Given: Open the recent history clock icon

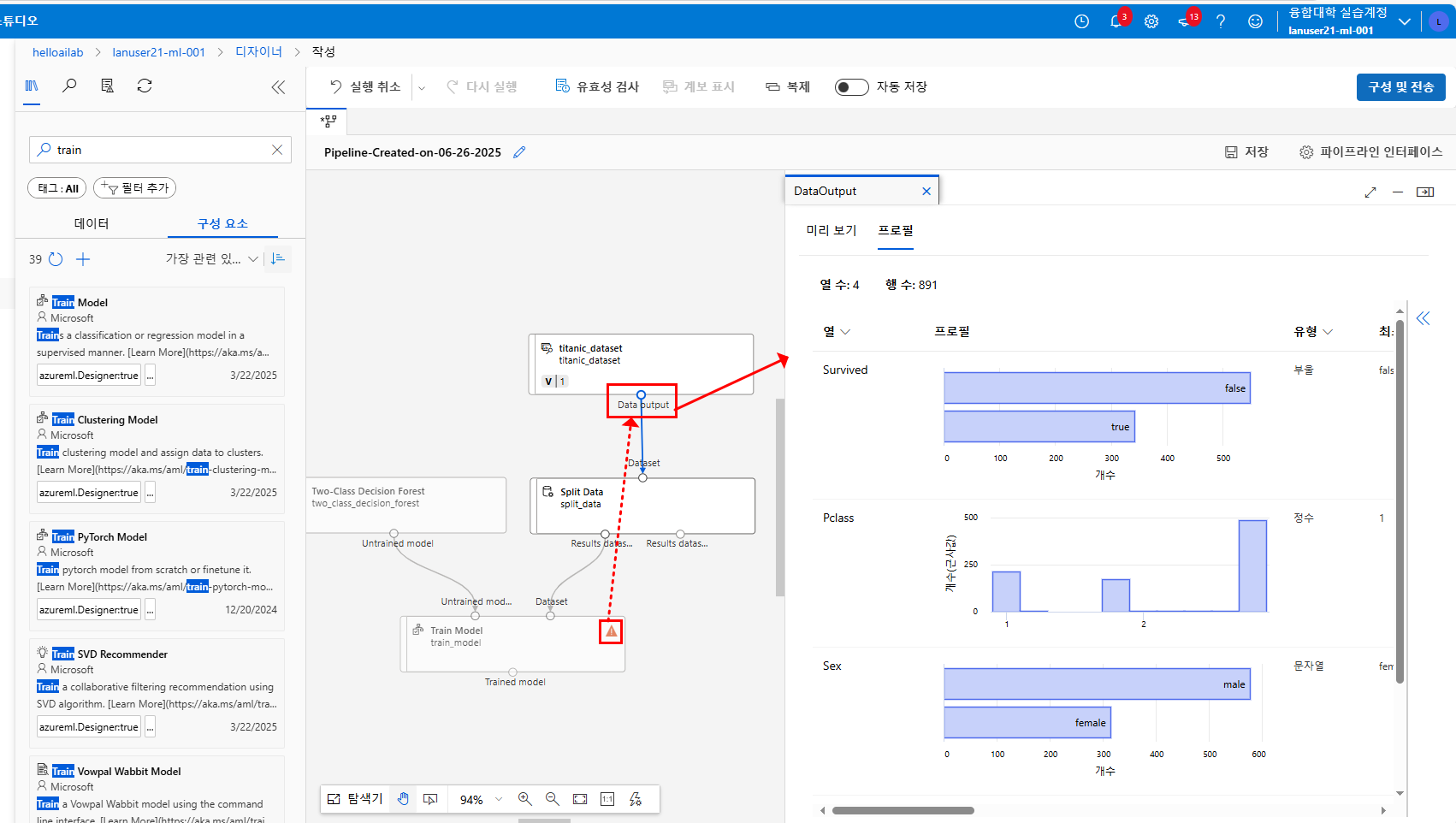Looking at the screenshot, I should pyautogui.click(x=1081, y=21).
